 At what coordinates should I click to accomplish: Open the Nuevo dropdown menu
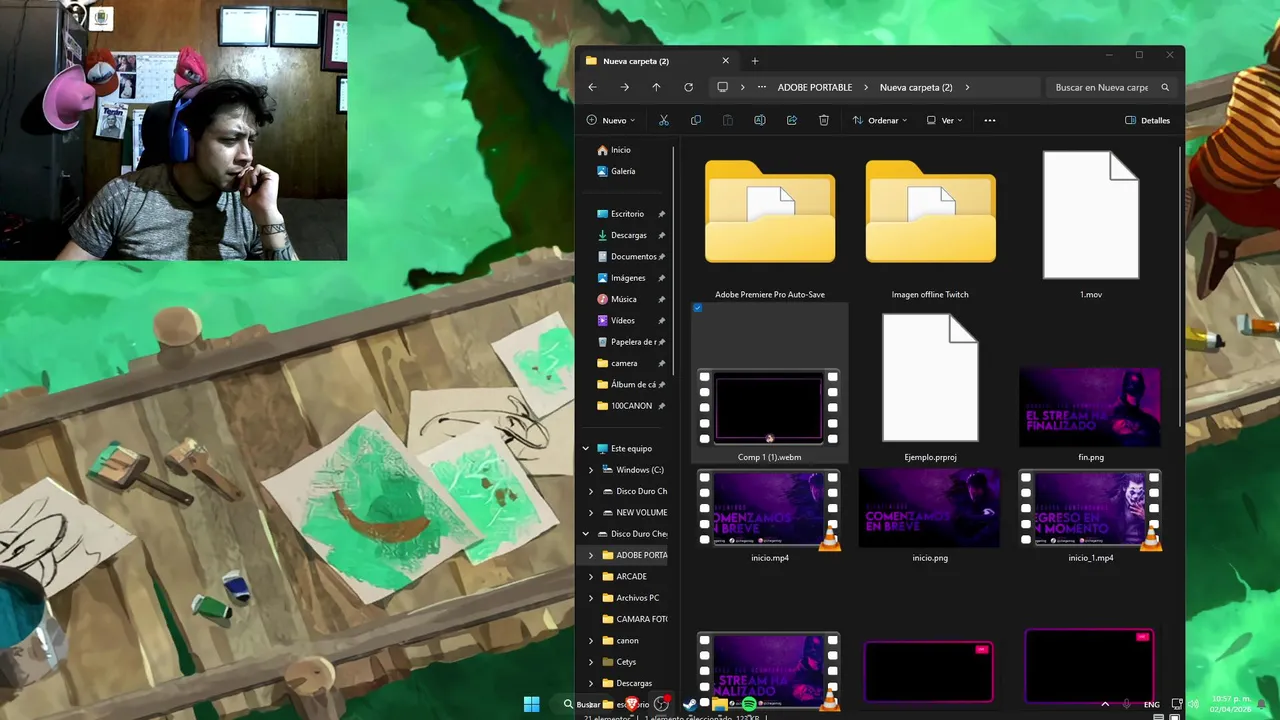click(611, 120)
